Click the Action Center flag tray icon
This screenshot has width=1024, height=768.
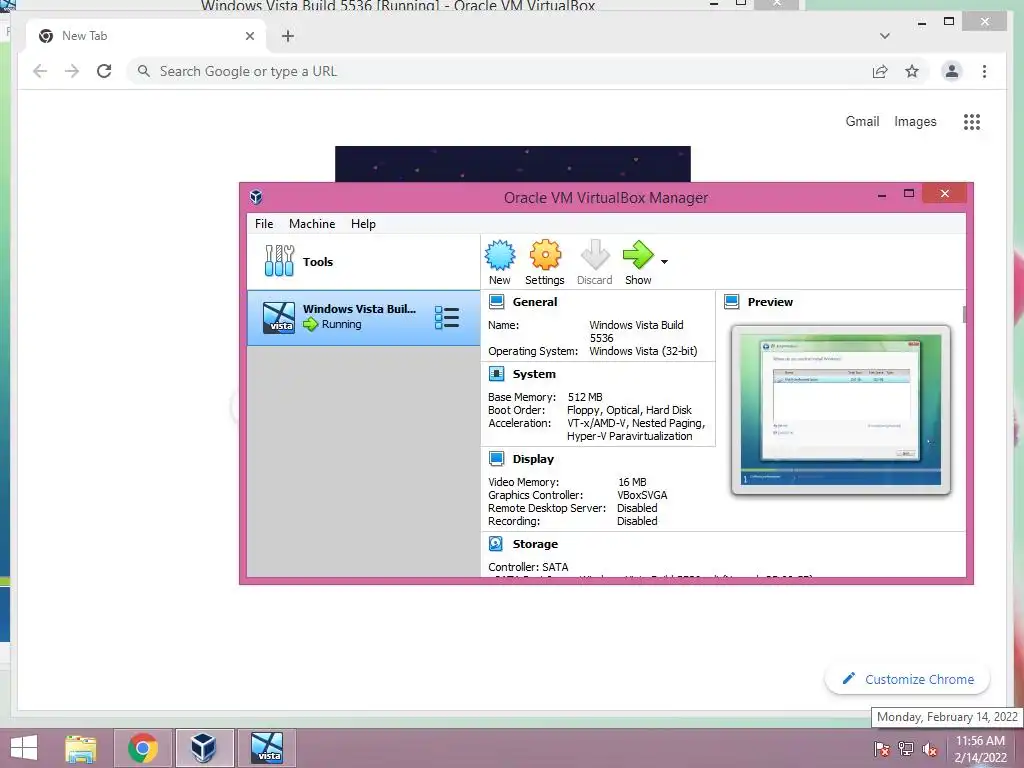coord(881,749)
